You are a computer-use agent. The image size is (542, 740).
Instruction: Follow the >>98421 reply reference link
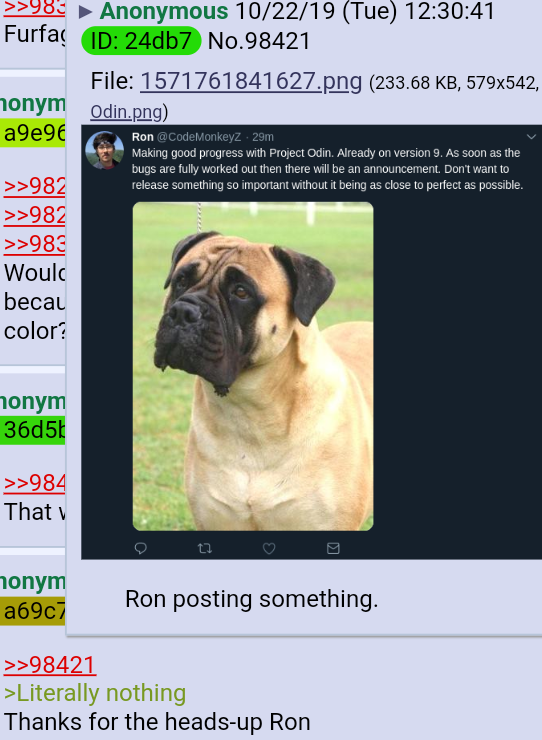tap(50, 664)
